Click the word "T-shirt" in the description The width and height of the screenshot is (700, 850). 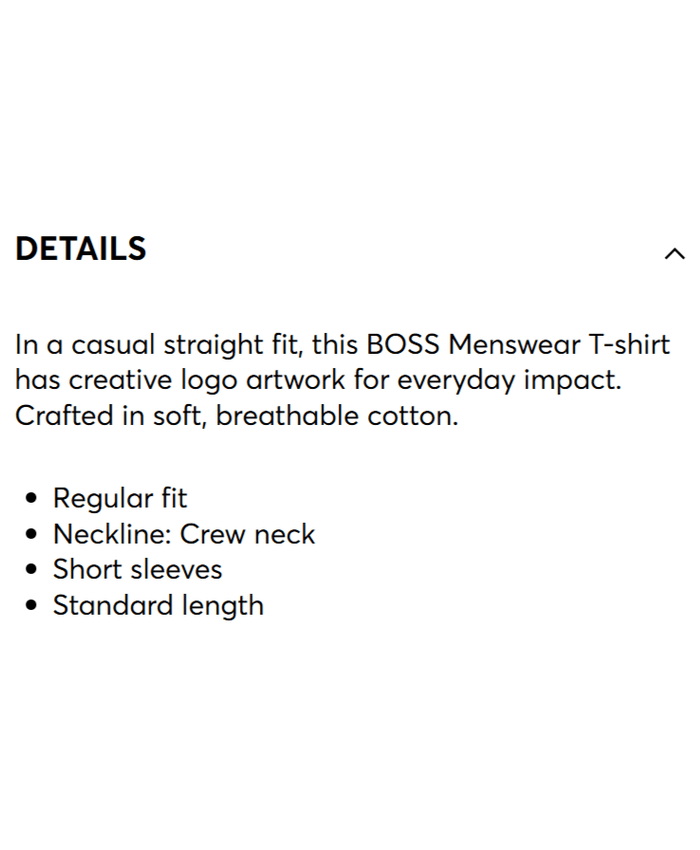pyautogui.click(x=628, y=345)
